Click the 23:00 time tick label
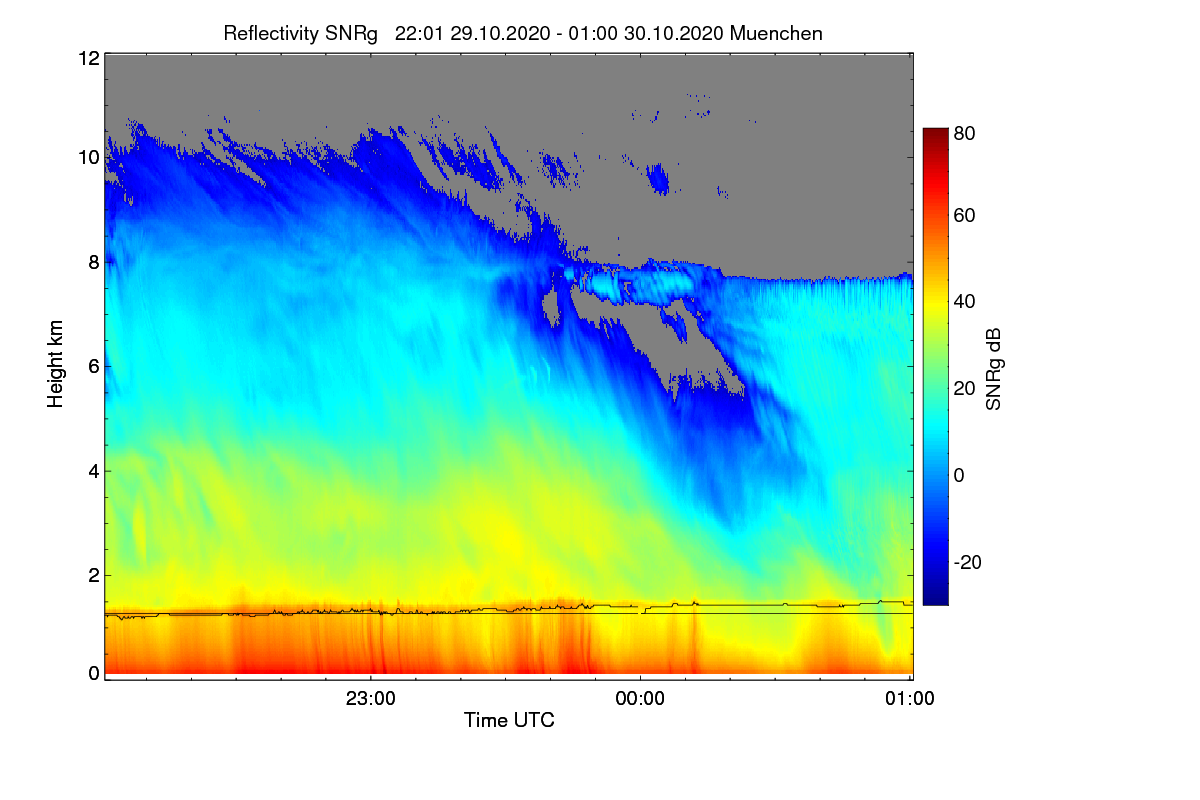 (x=371, y=699)
